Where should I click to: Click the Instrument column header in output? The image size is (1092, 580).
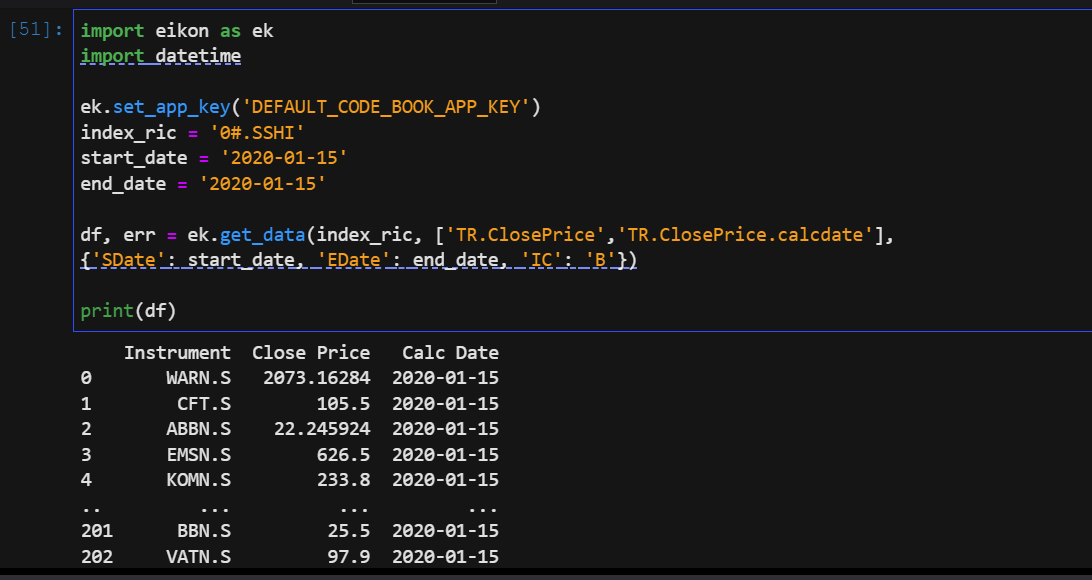coord(177,353)
